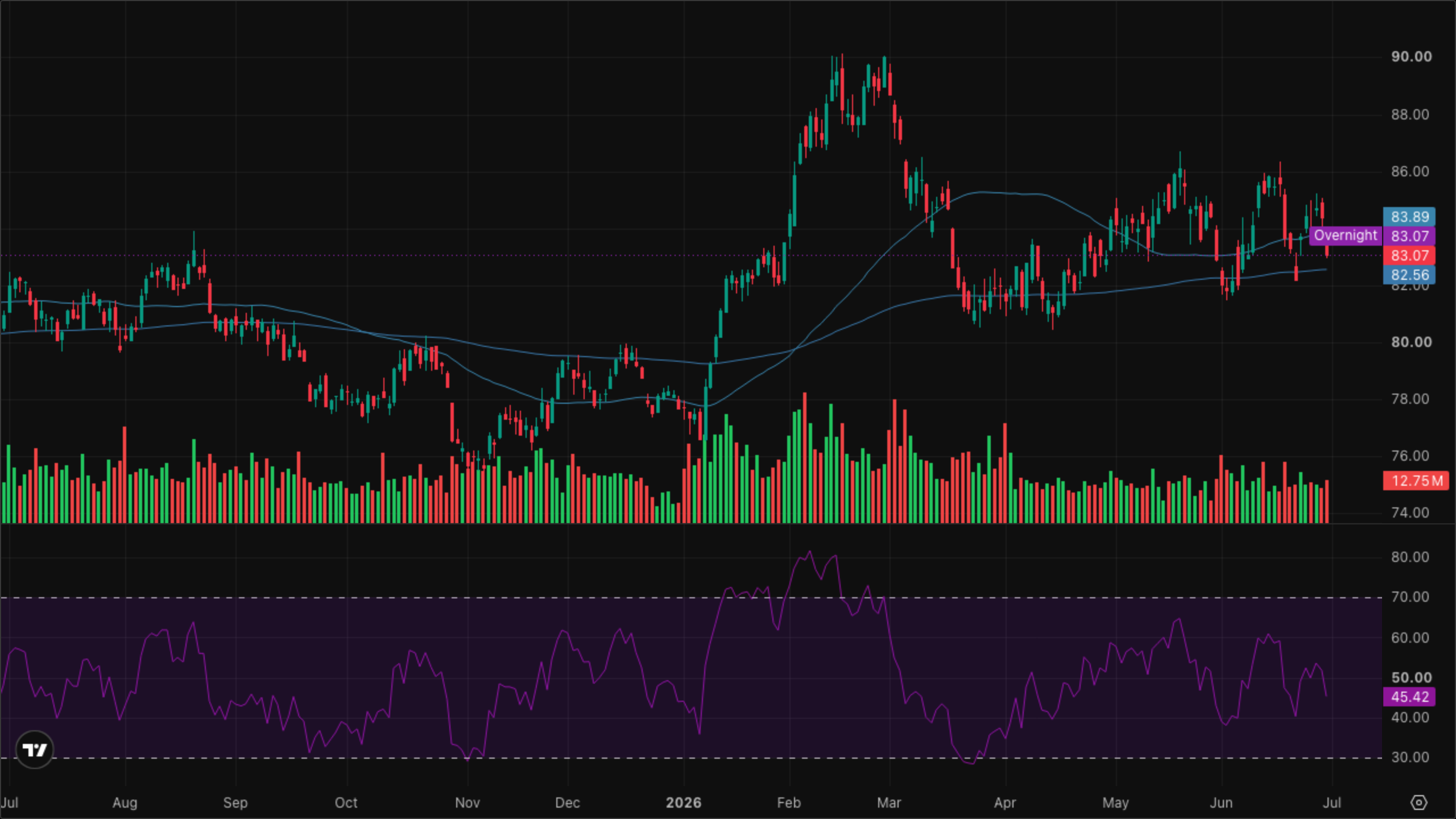Click the Feb label on time axis

(x=788, y=803)
